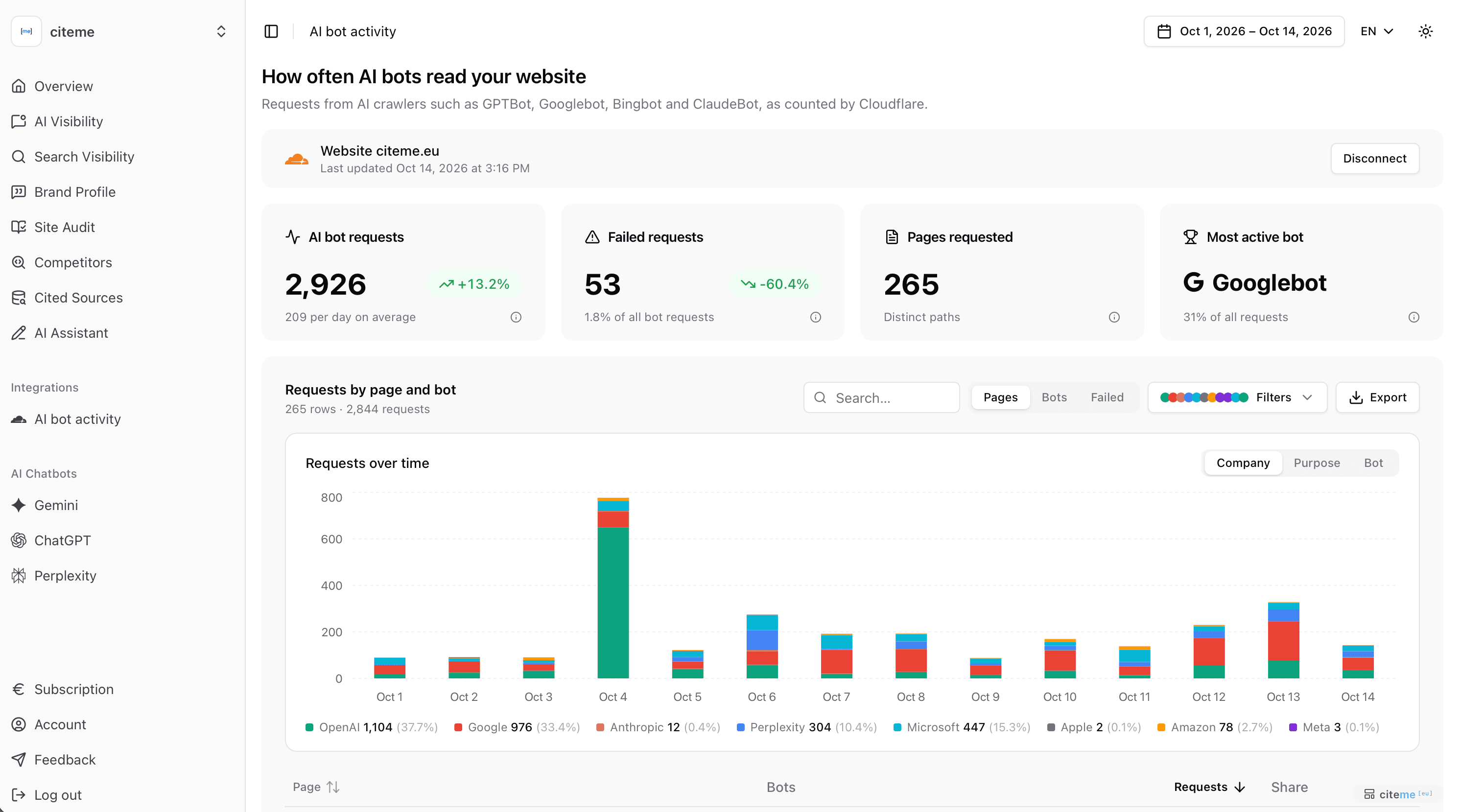This screenshot has width=1461, height=812.
Task: Sort the table by Requests column
Action: [1209, 787]
